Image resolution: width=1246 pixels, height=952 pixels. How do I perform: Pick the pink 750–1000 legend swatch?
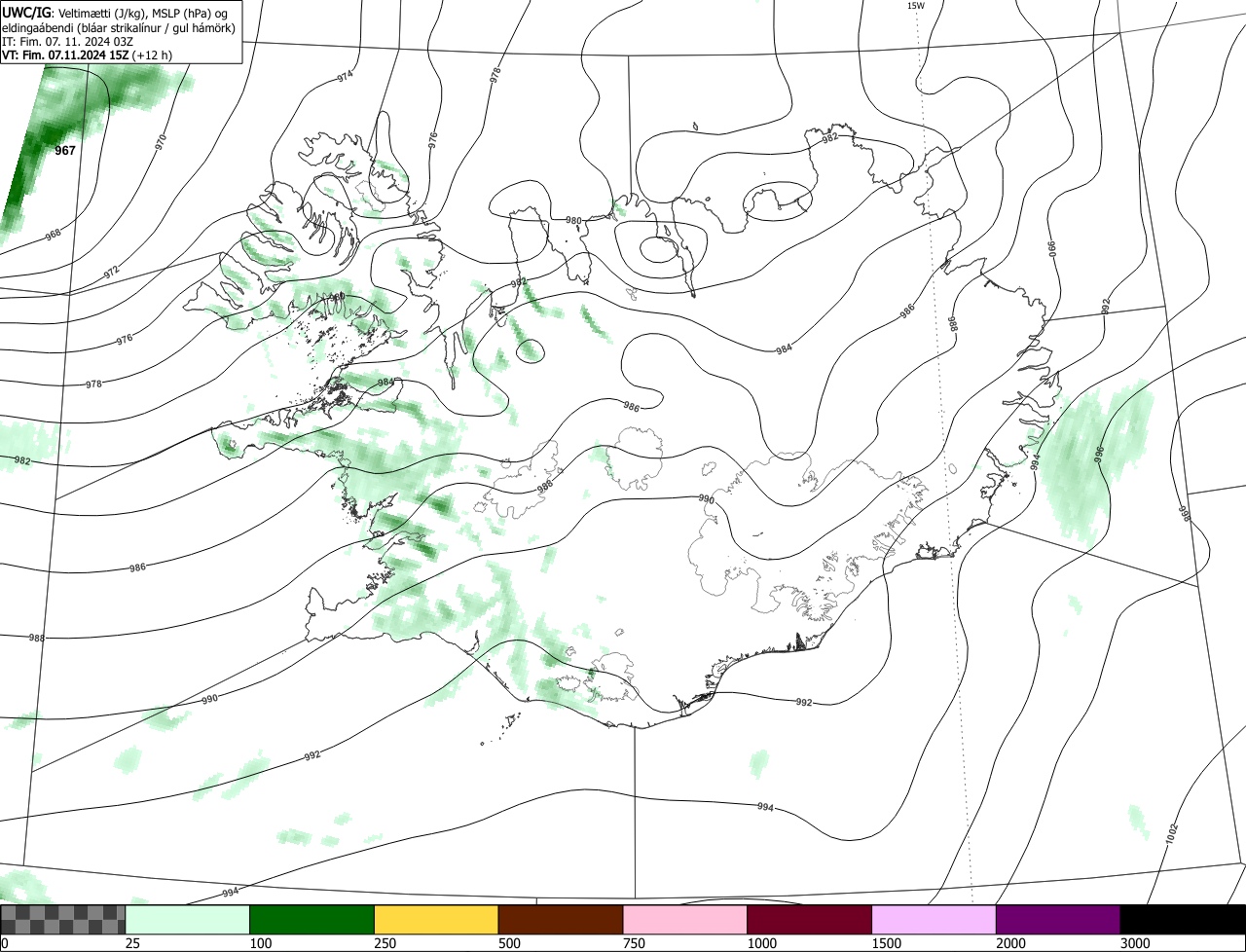click(x=685, y=920)
